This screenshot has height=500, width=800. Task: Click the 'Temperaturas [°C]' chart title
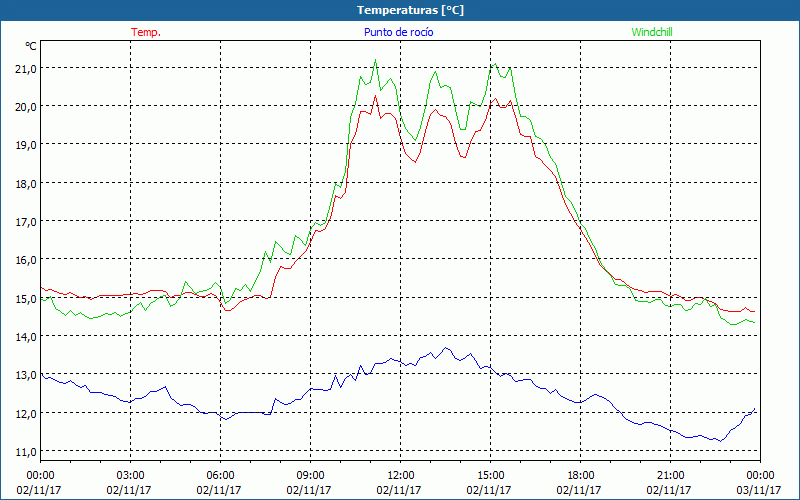click(x=410, y=10)
